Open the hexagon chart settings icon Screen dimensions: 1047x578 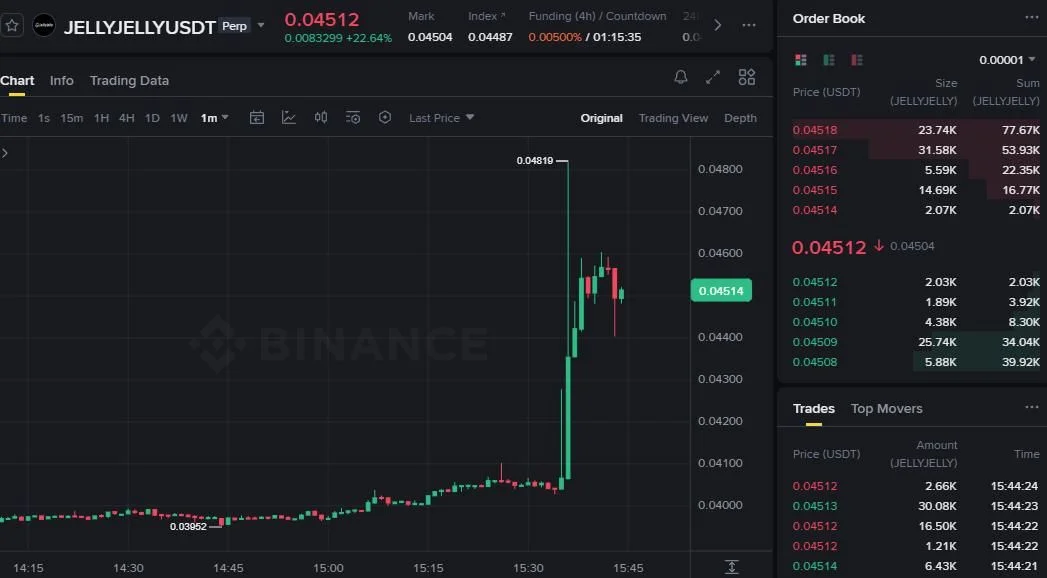385,117
